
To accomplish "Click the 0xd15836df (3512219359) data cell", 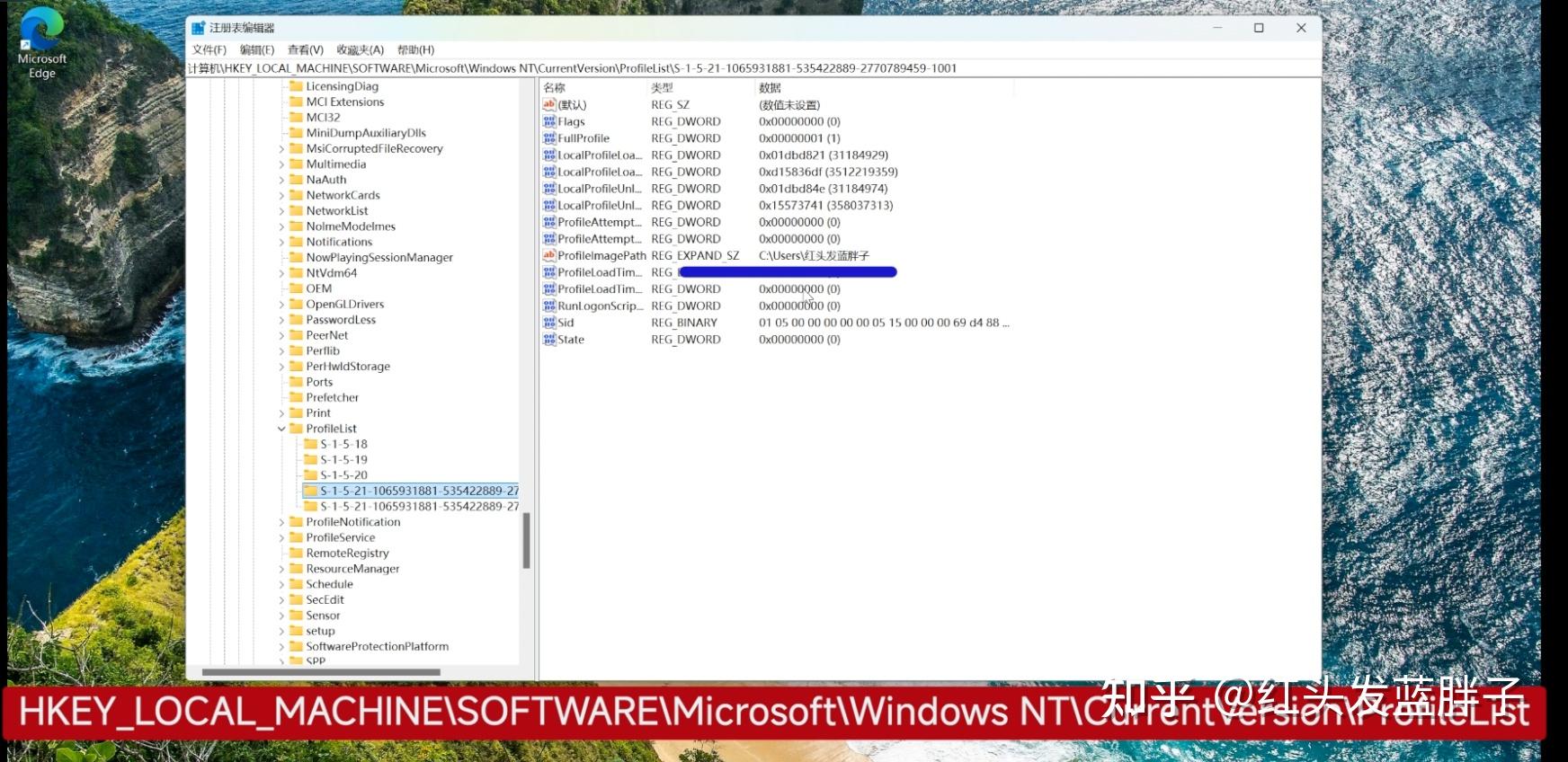I will [x=828, y=172].
